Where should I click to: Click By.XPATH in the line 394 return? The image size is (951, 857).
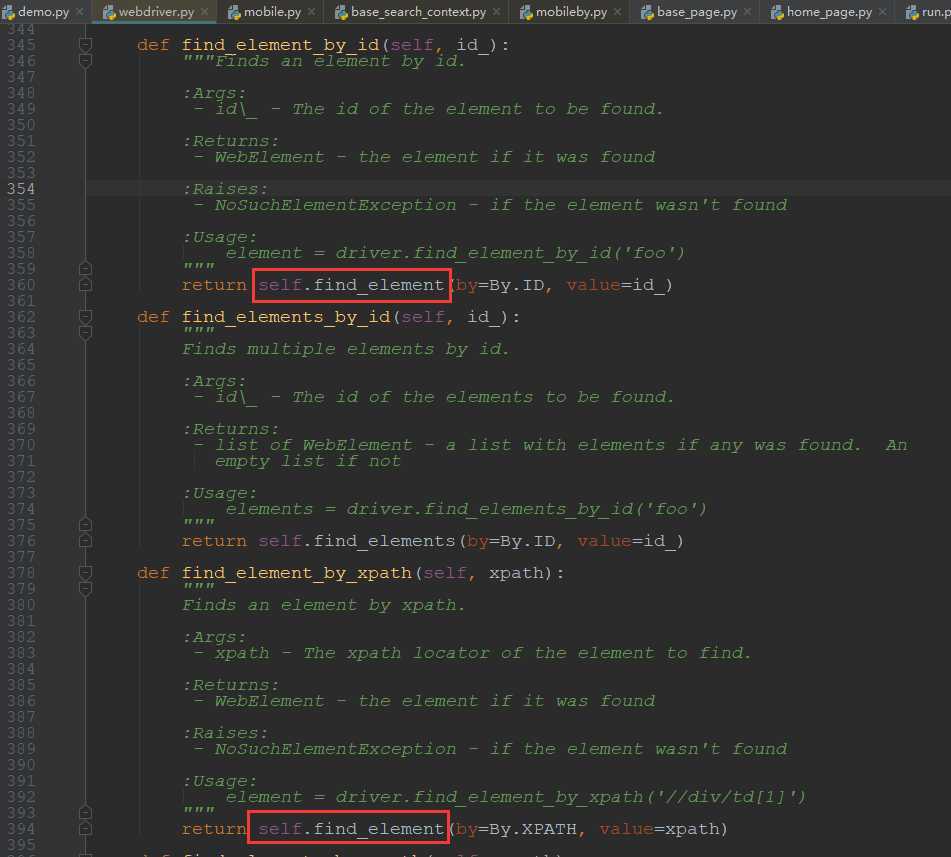[x=533, y=828]
